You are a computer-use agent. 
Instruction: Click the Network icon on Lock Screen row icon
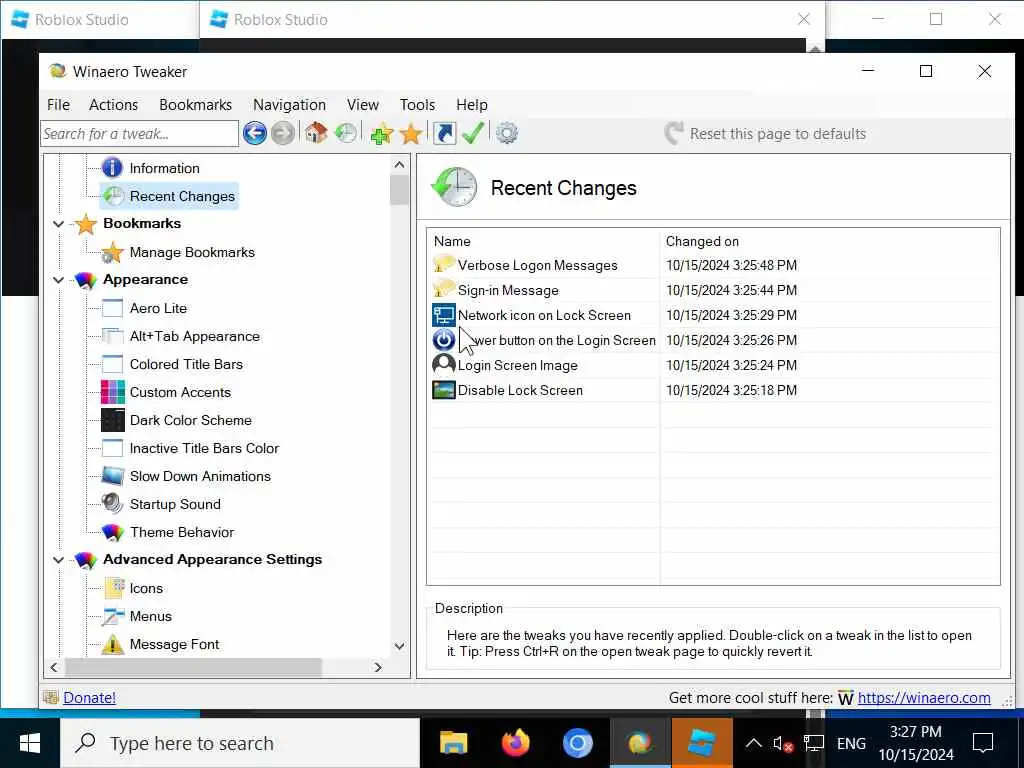444,315
